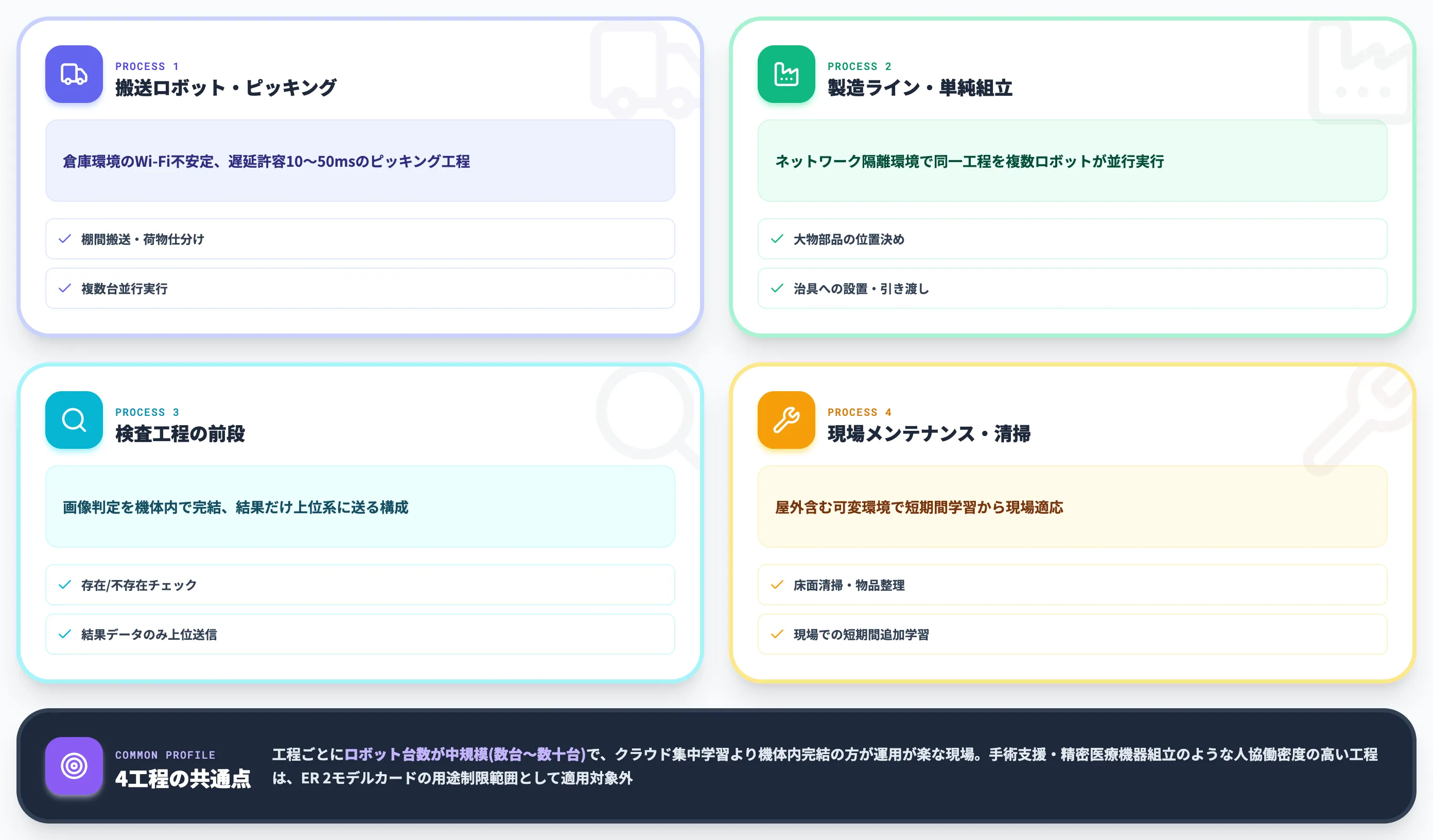
Task: Click the 棚間搬送・荷物仕分け text
Action: (143, 239)
